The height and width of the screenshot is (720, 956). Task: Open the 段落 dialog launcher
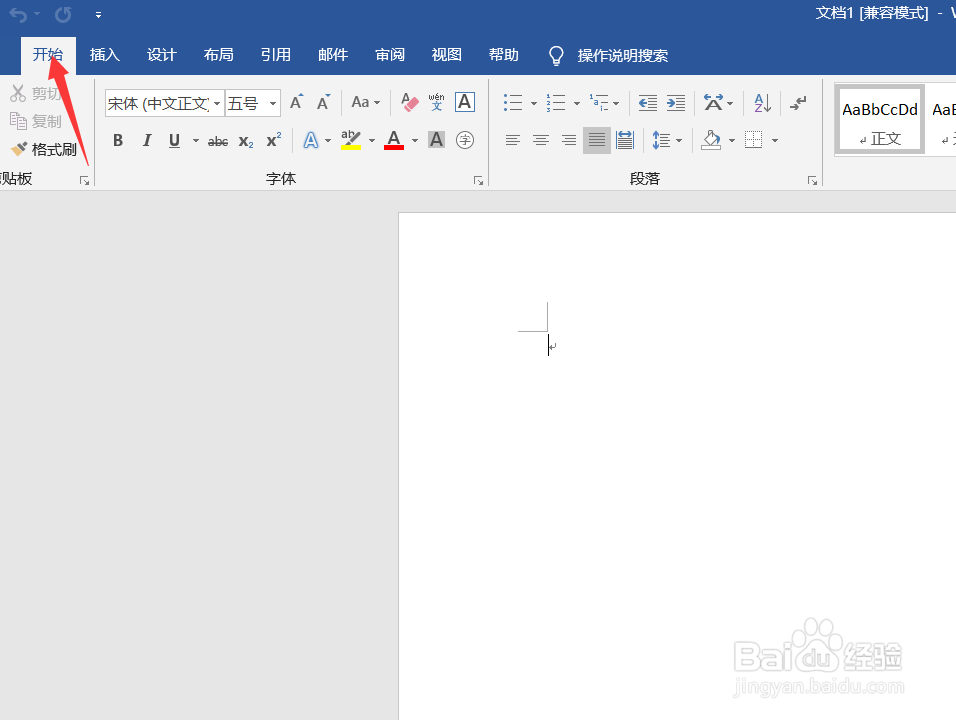pyautogui.click(x=812, y=180)
